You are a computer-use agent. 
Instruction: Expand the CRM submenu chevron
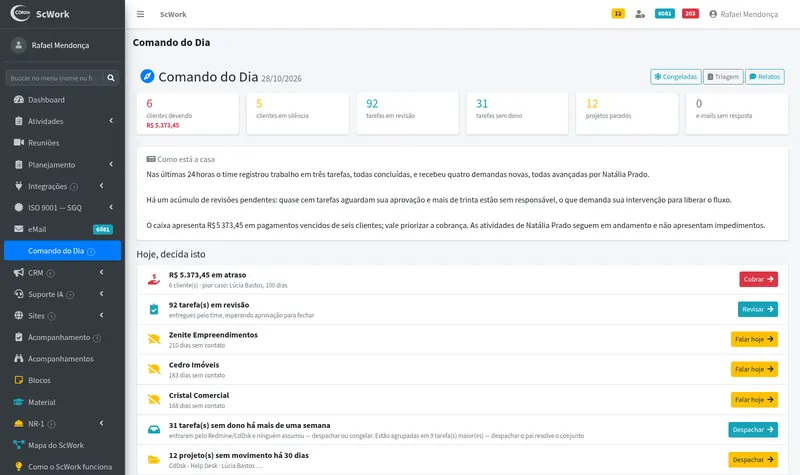(x=102, y=272)
